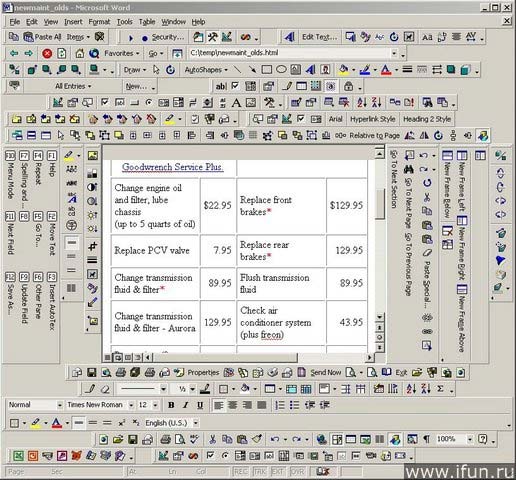Expand the AutoShapes menu
The image size is (516, 480).
[x=206, y=70]
